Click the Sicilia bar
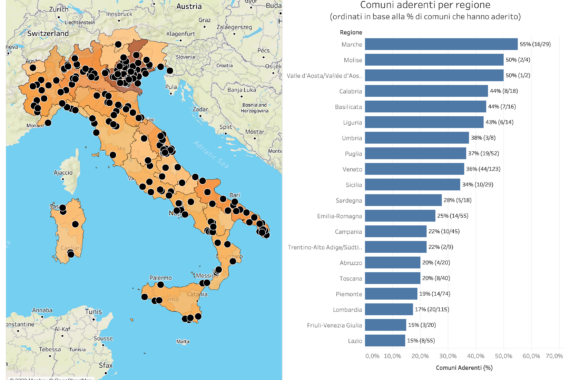Viewport: 570px width, 380px height. coord(412,184)
